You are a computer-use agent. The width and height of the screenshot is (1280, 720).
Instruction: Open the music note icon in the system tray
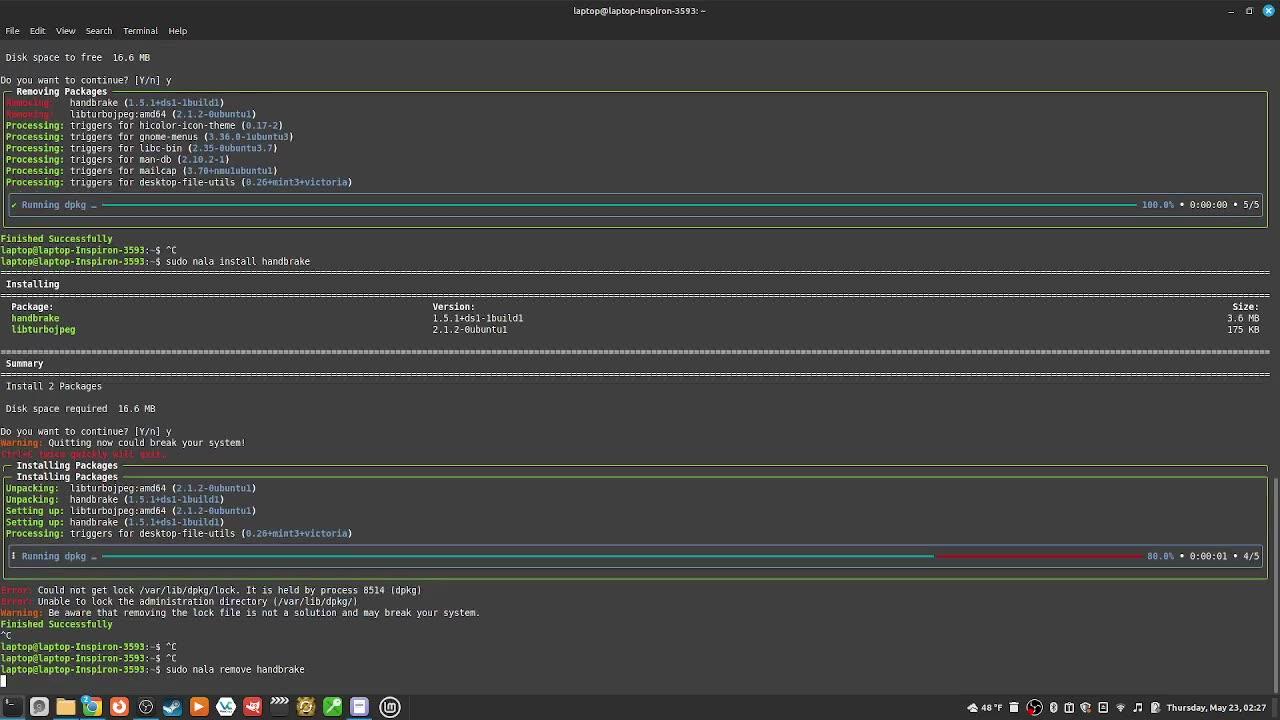pyautogui.click(x=1137, y=707)
